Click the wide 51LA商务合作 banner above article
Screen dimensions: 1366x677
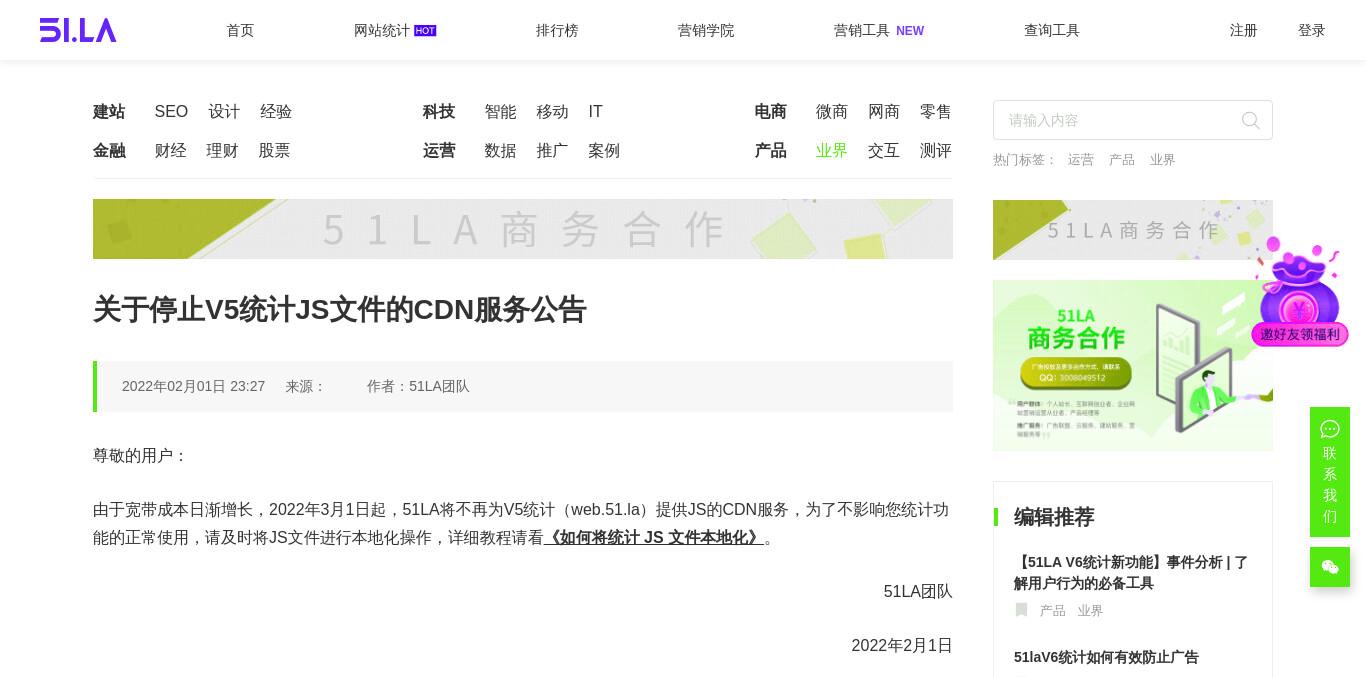[523, 229]
